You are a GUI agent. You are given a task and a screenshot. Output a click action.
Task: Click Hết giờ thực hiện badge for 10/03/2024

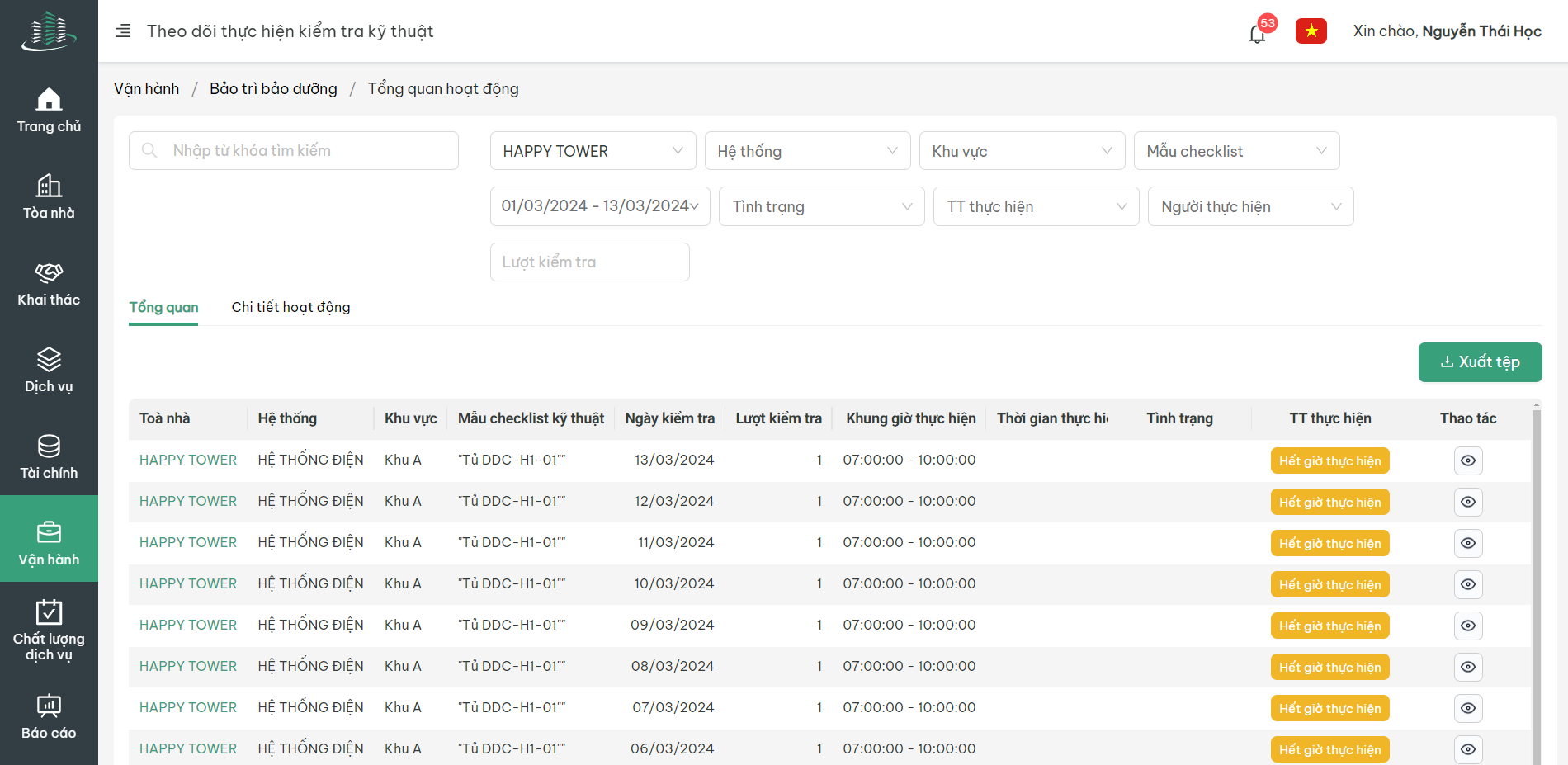point(1330,584)
